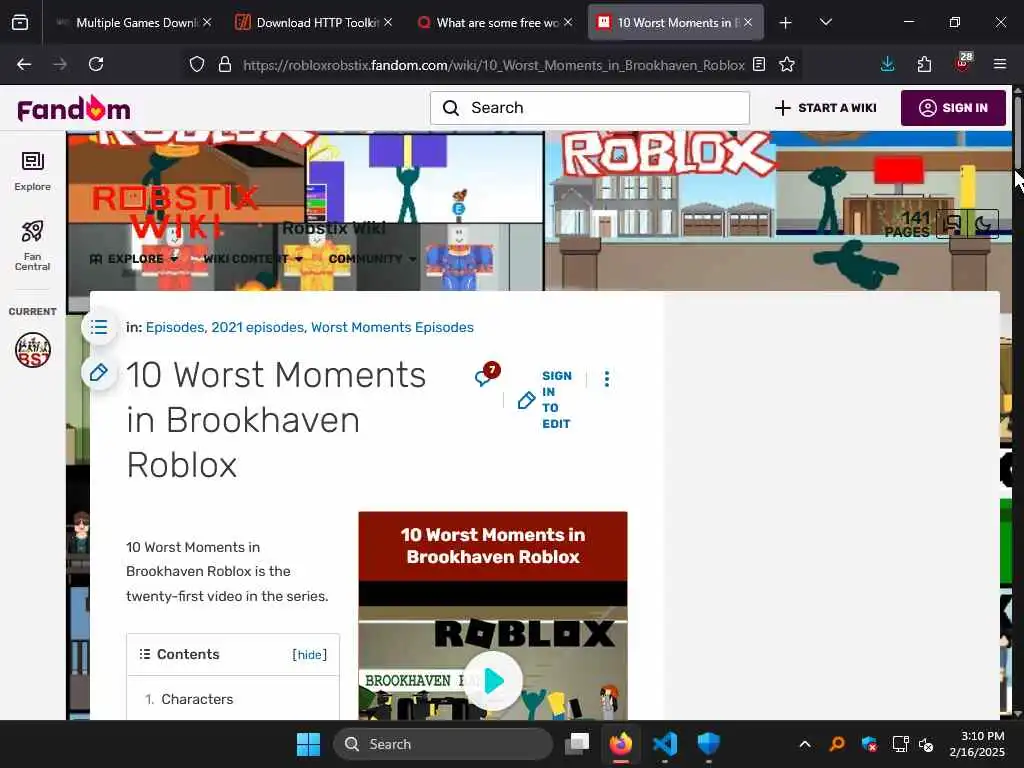View site security padlock info

click(225, 64)
